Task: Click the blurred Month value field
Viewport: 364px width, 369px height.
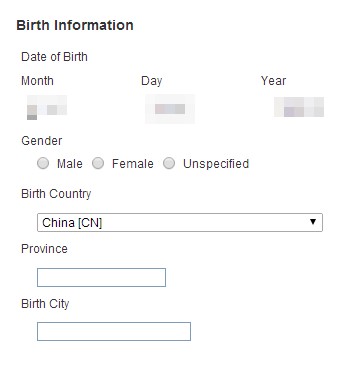Action: click(x=47, y=108)
